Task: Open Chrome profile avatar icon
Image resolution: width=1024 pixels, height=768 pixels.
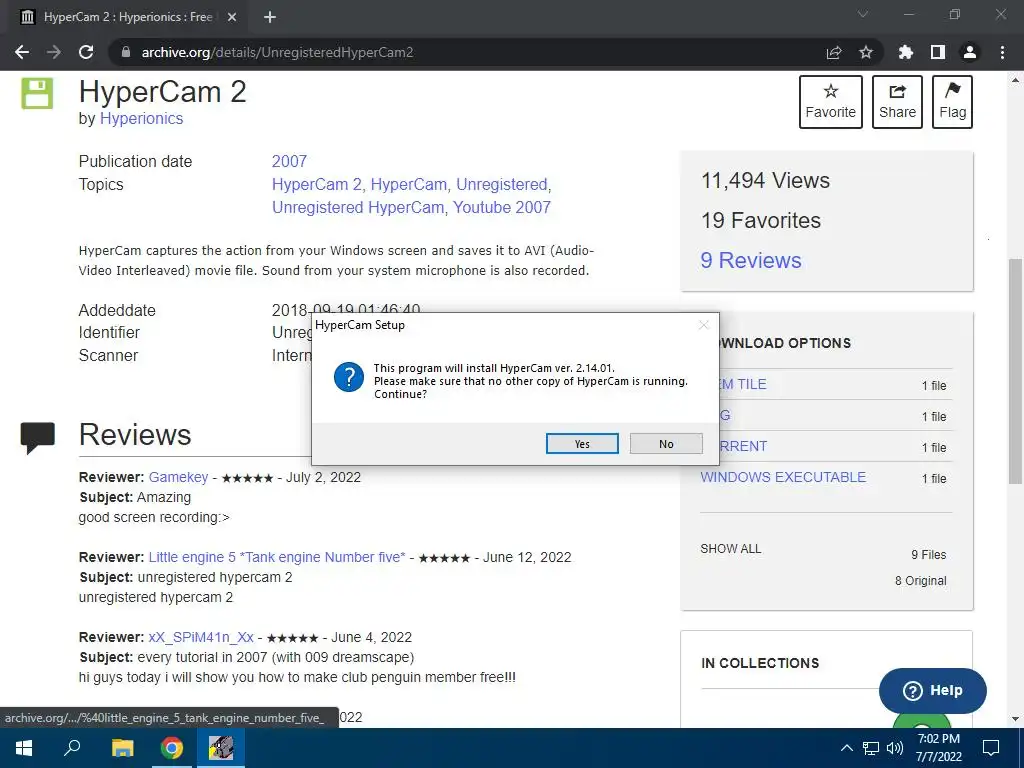Action: point(970,52)
